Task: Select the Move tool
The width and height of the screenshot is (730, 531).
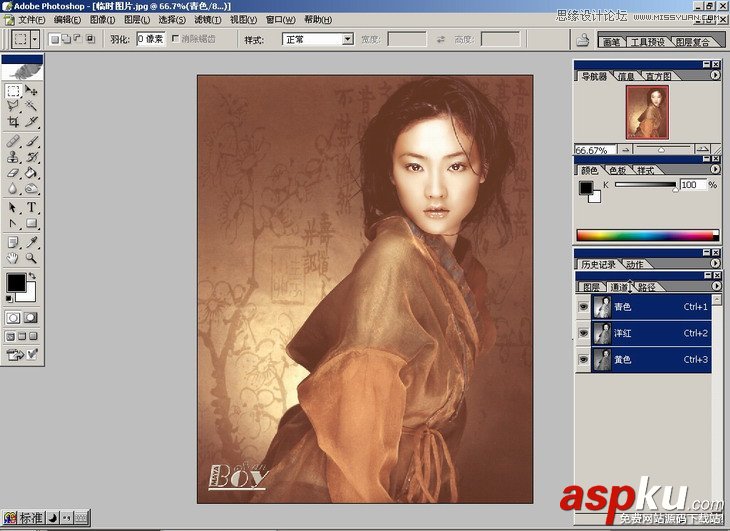Action: click(x=31, y=90)
